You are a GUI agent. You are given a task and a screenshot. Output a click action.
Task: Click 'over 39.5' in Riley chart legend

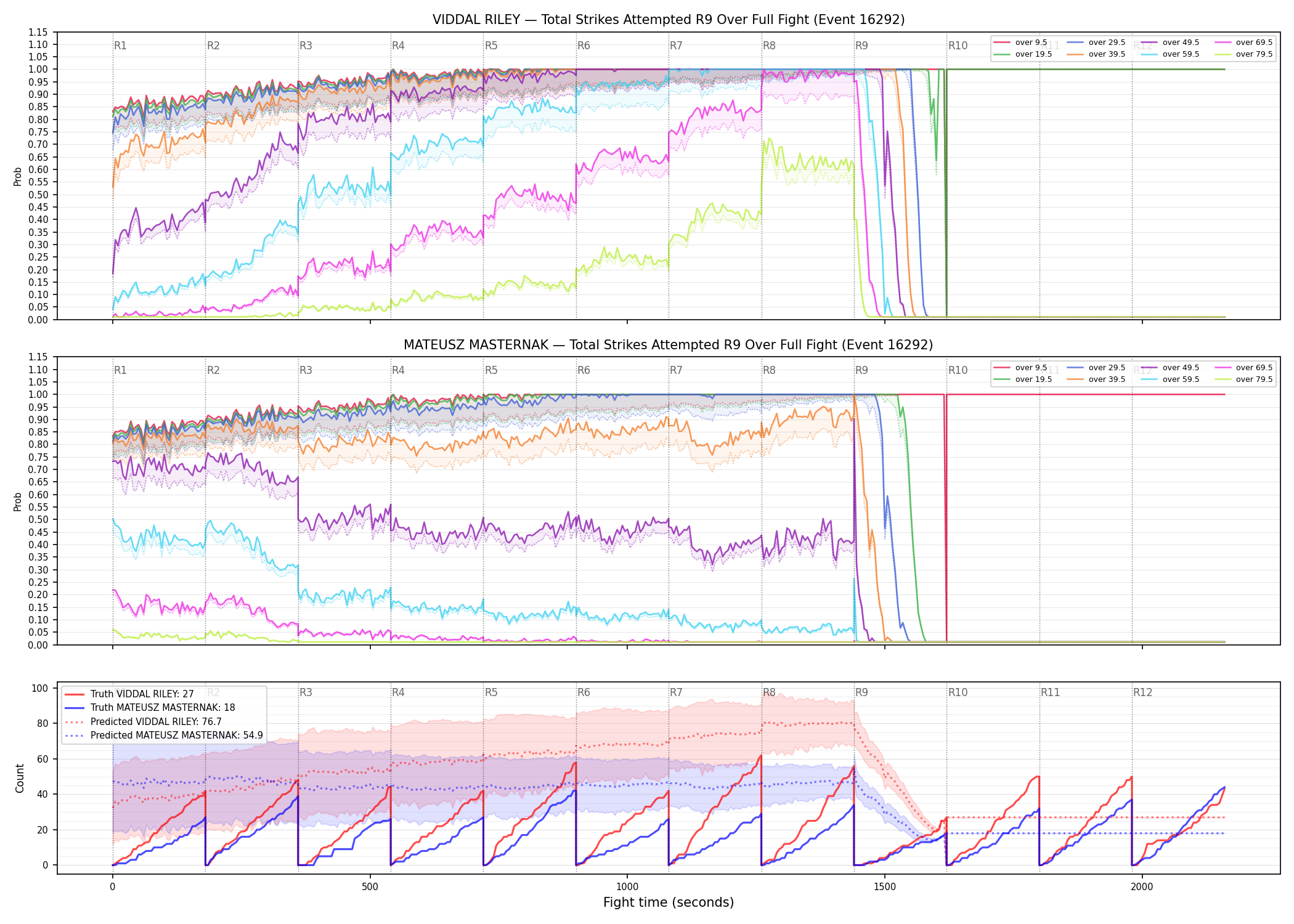pos(1107,54)
